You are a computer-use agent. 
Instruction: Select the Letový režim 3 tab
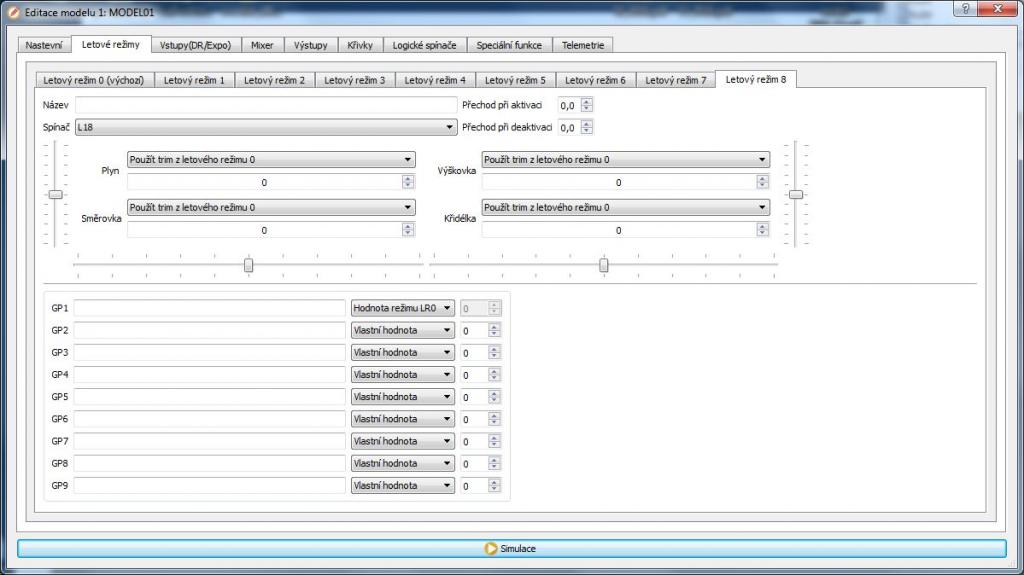coord(354,80)
